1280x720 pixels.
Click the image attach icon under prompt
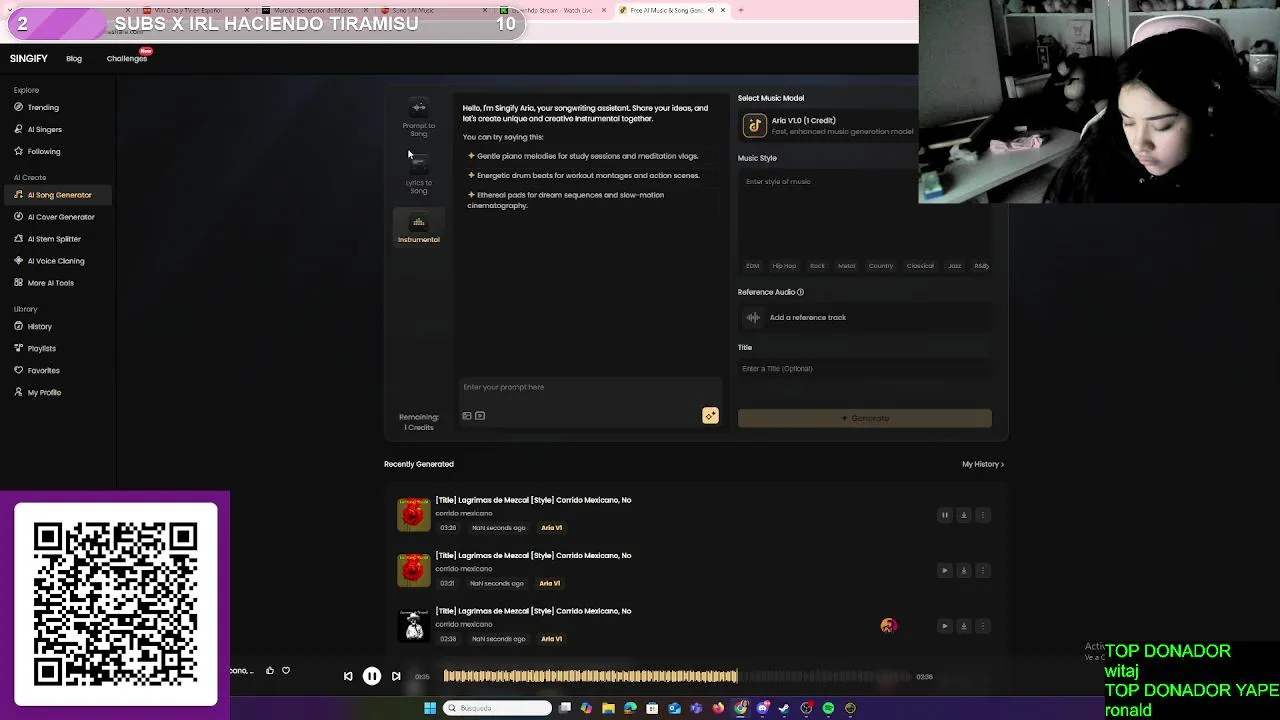coord(467,416)
